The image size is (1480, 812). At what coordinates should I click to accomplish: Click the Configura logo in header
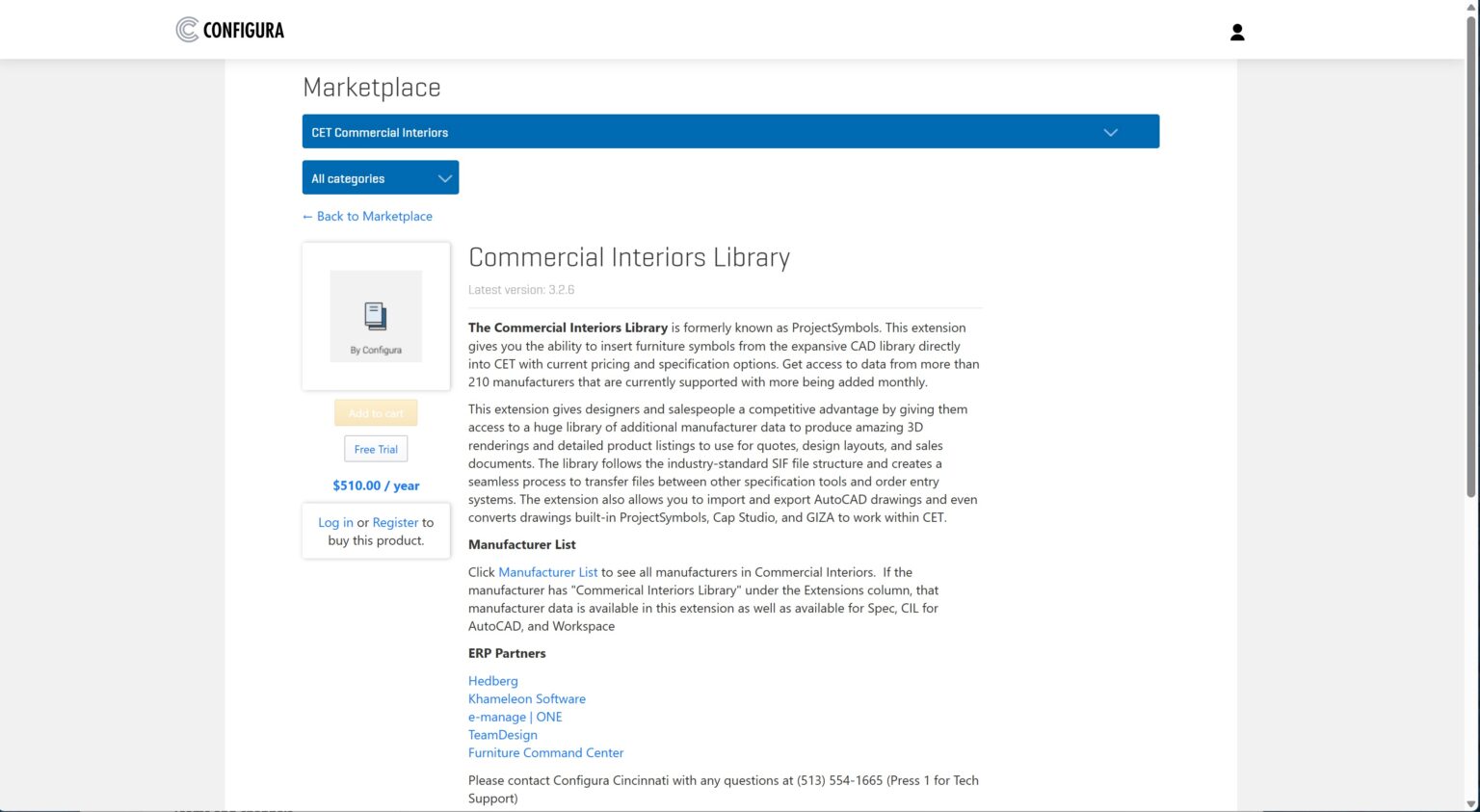230,30
